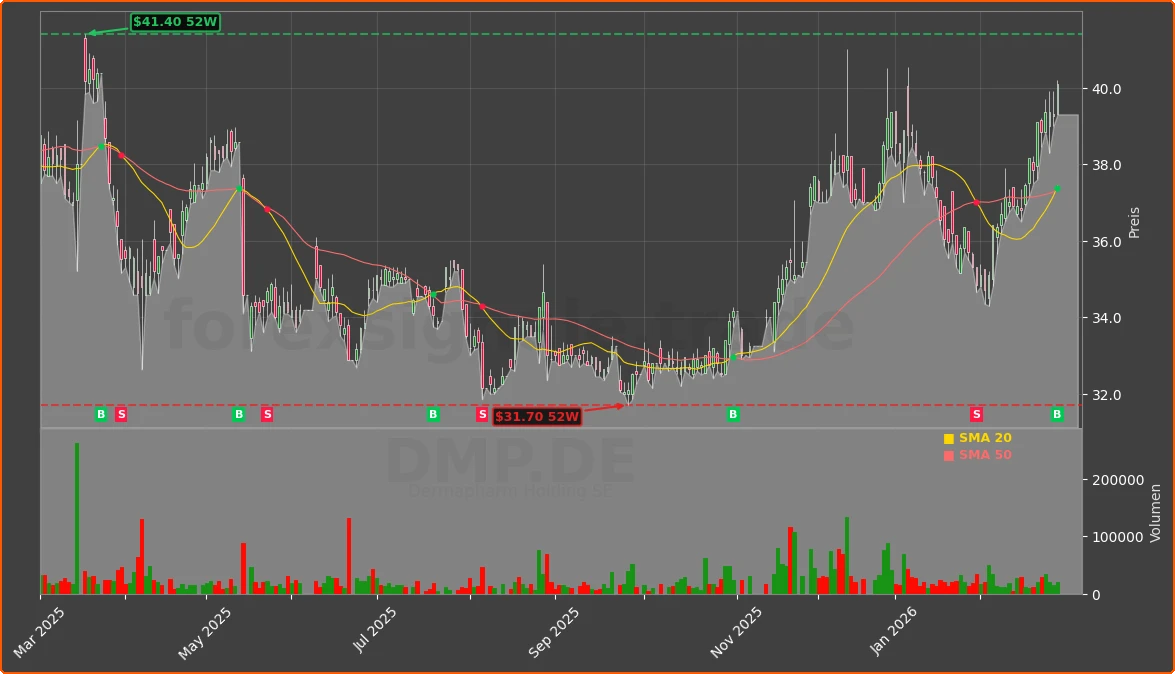This screenshot has height=674, width=1175.
Task: Click the red S marker following the May buy signal
Action: 265,414
